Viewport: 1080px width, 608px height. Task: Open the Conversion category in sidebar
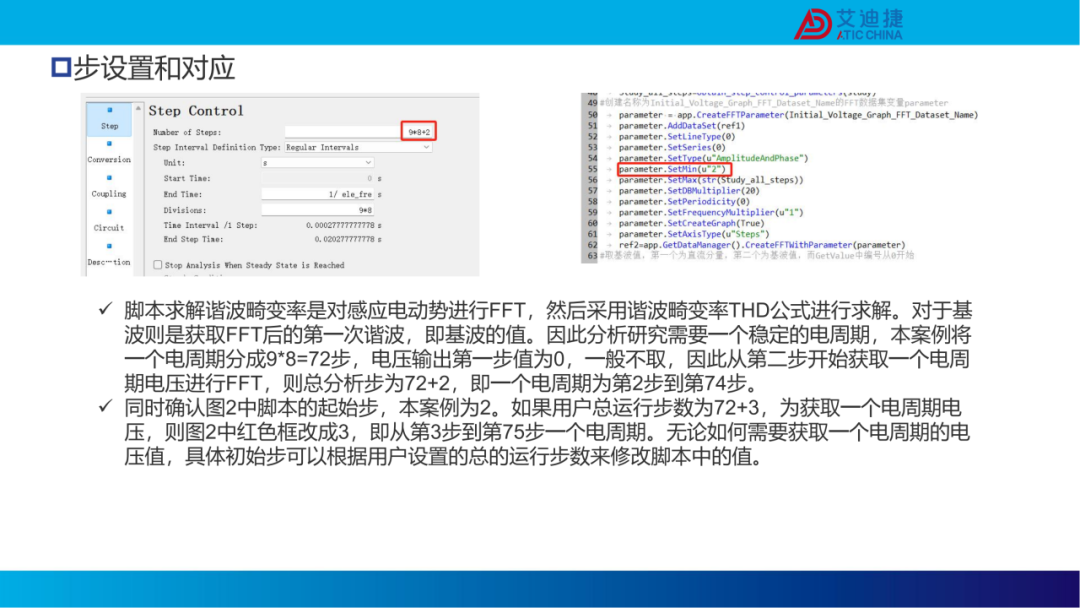(x=109, y=152)
